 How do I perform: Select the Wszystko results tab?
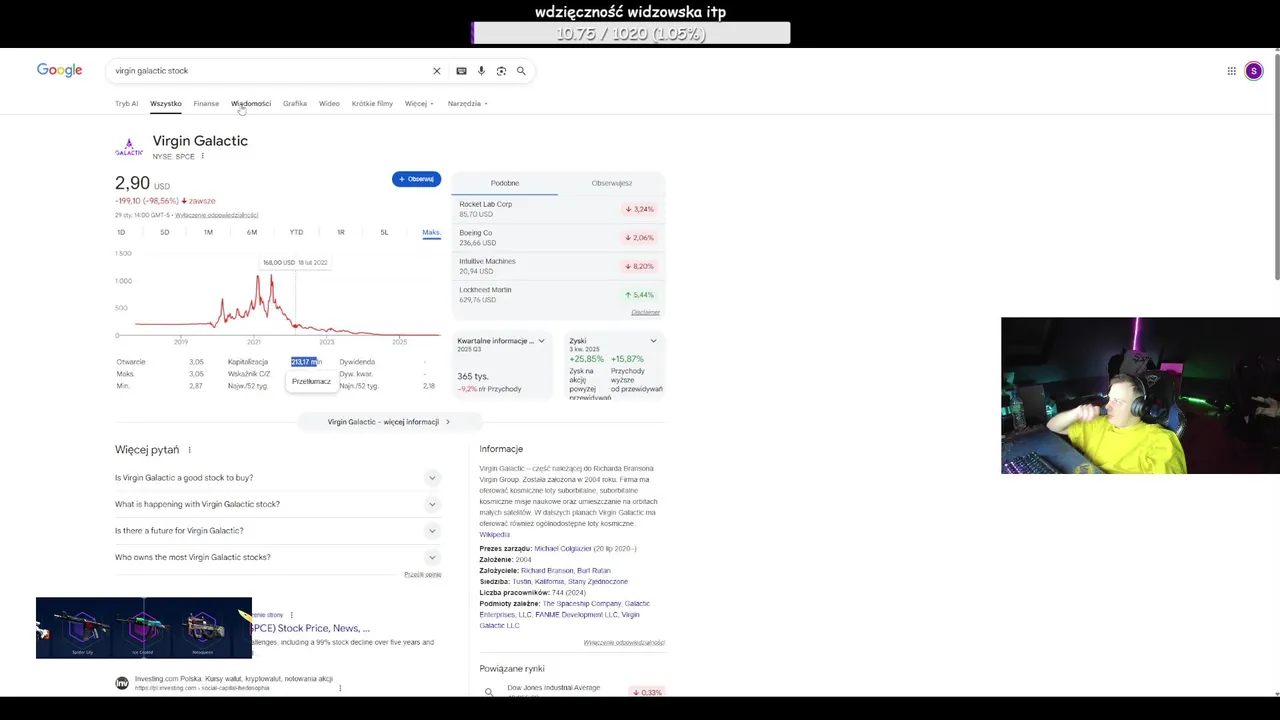pyautogui.click(x=166, y=103)
